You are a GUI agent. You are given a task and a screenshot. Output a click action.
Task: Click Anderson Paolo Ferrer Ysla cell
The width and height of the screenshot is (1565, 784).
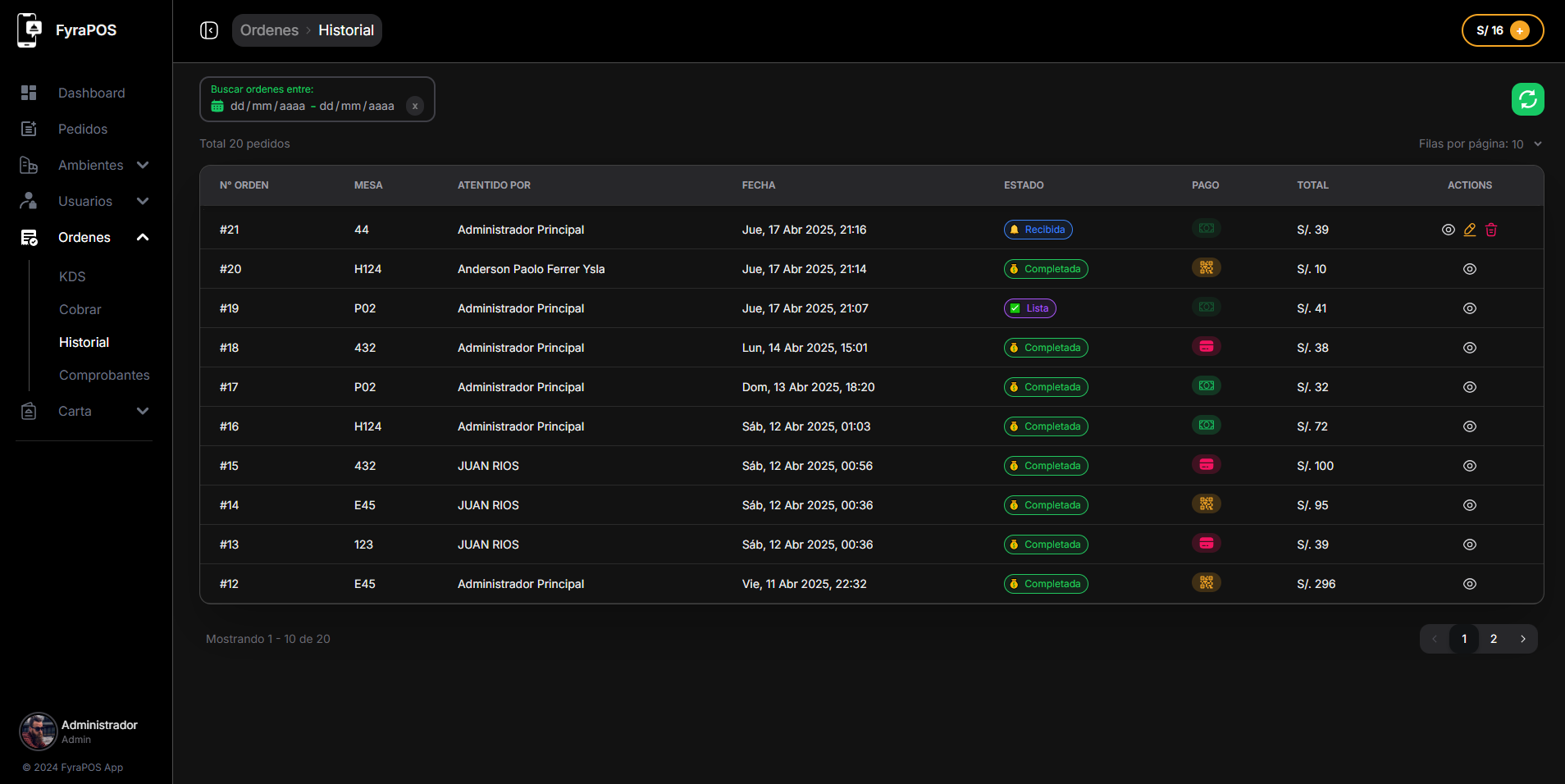pos(532,269)
